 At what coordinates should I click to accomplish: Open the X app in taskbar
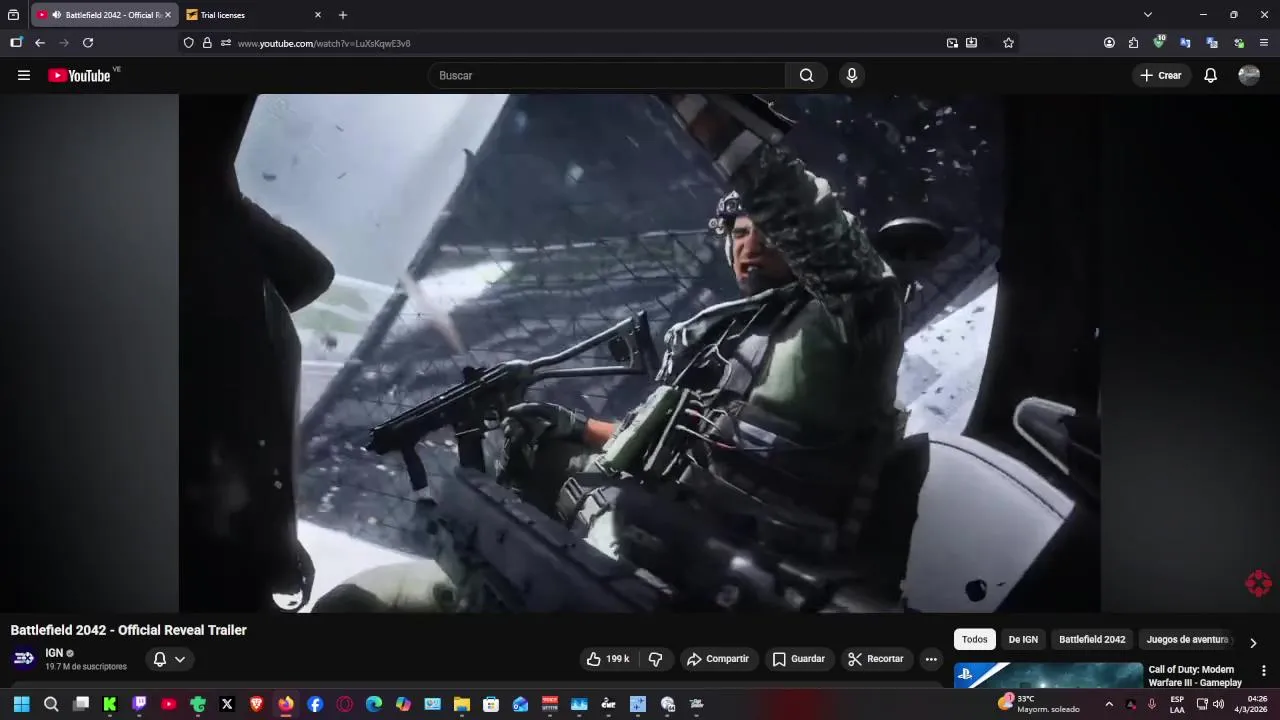tap(227, 704)
